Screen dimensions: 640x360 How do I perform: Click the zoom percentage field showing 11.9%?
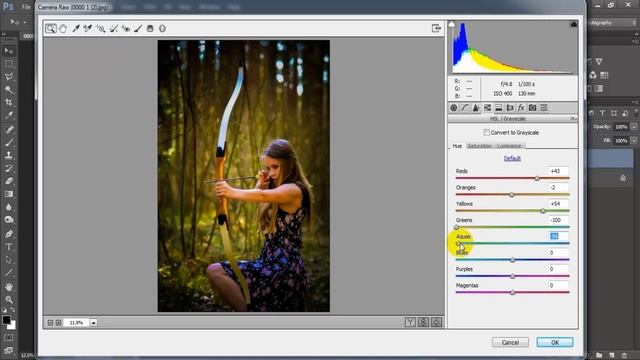pyautogui.click(x=76, y=322)
